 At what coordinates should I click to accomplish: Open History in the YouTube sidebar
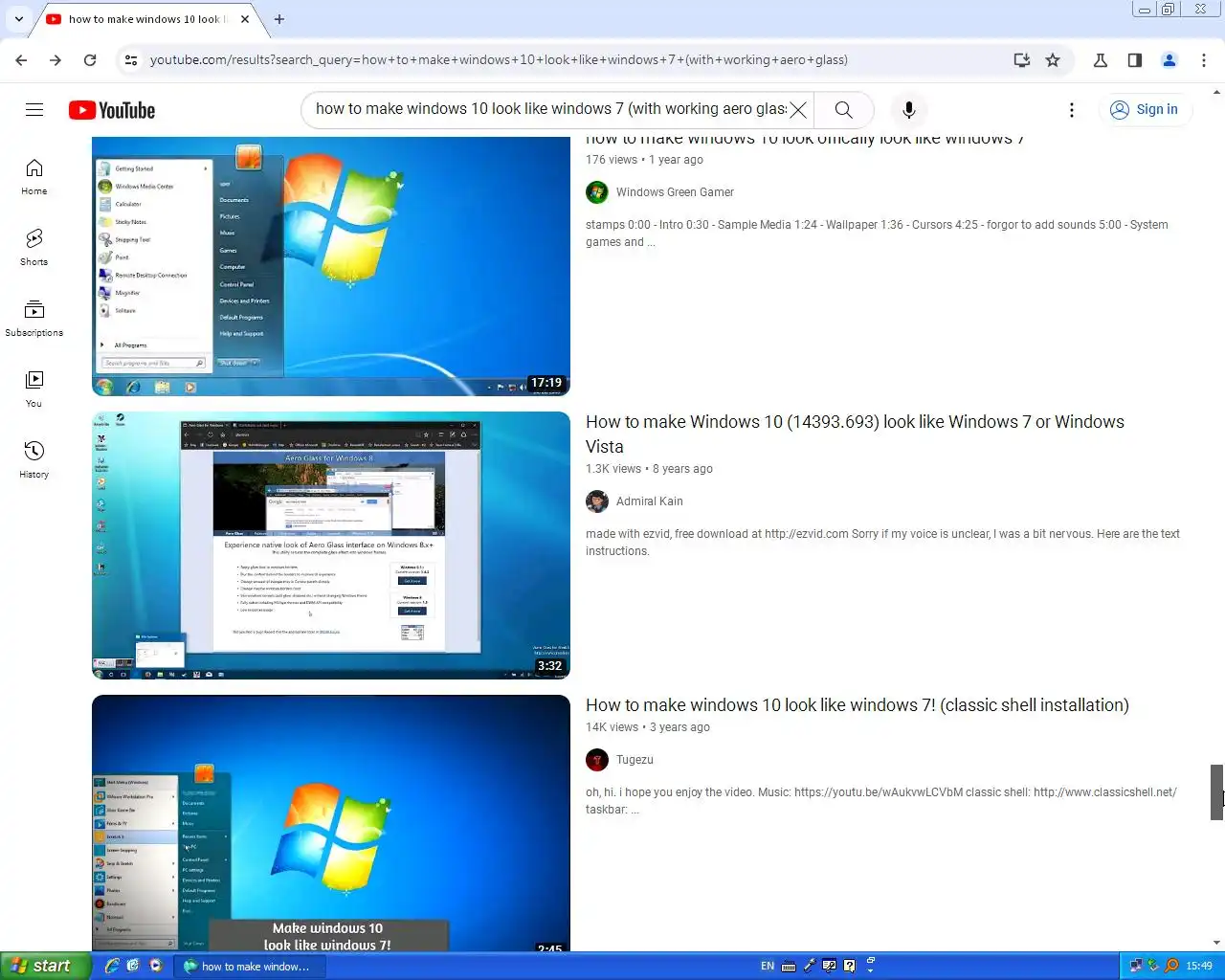coord(34,460)
